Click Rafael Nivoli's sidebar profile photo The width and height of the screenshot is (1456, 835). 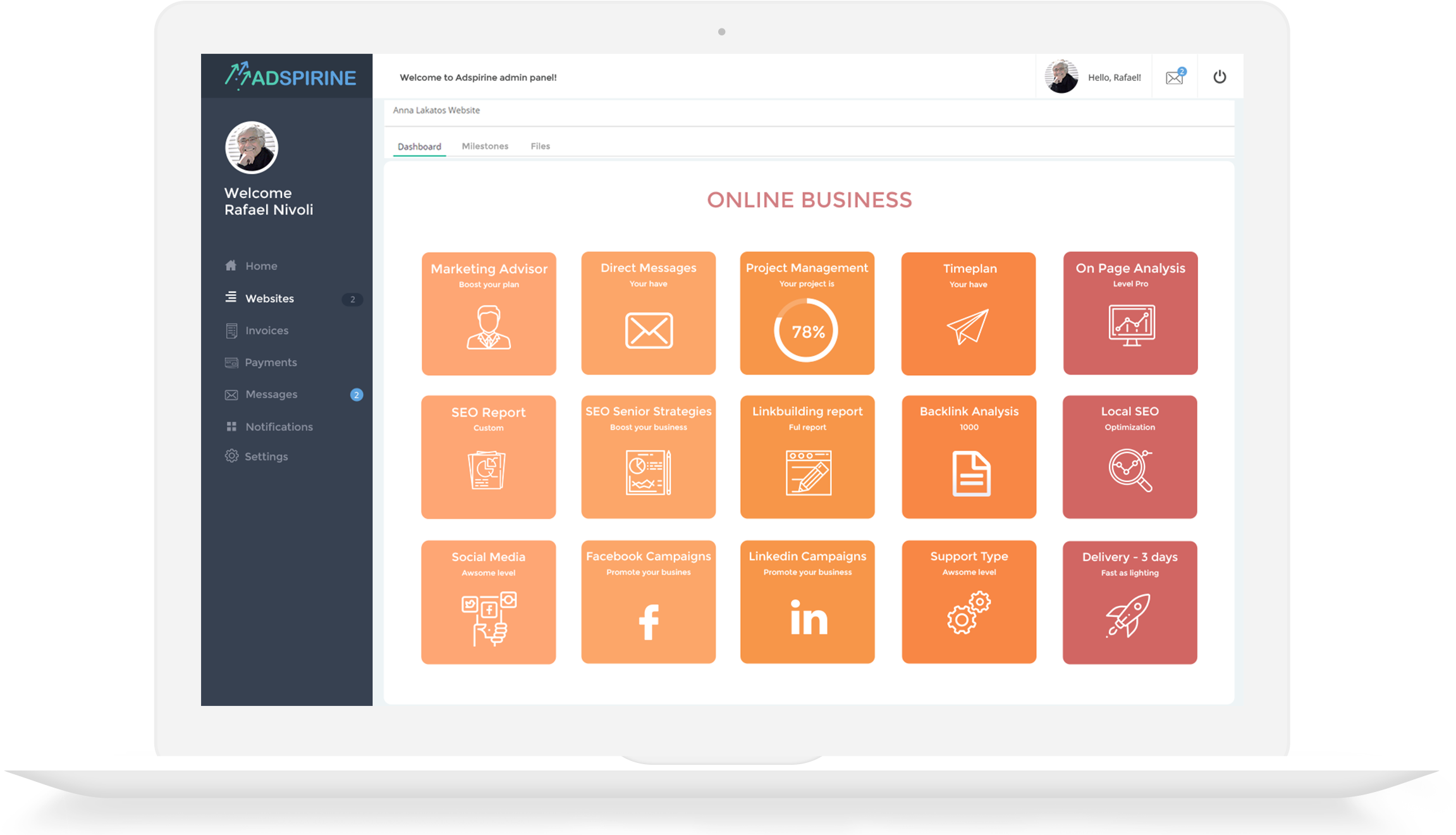pyautogui.click(x=252, y=147)
